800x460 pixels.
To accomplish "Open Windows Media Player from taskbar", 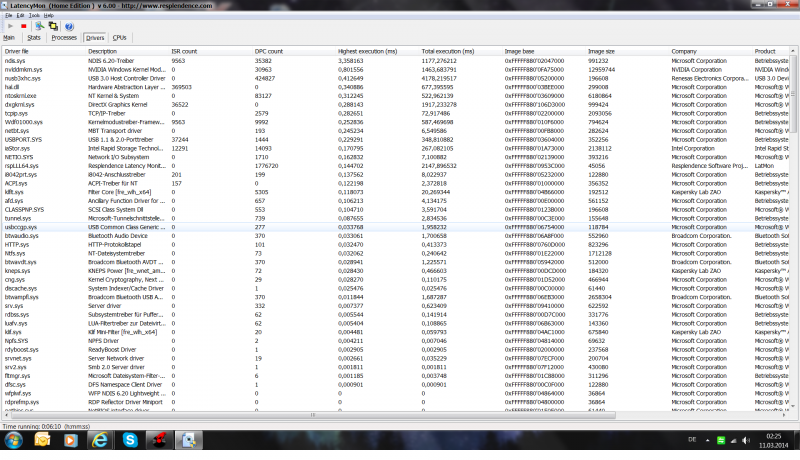I will click(70, 440).
